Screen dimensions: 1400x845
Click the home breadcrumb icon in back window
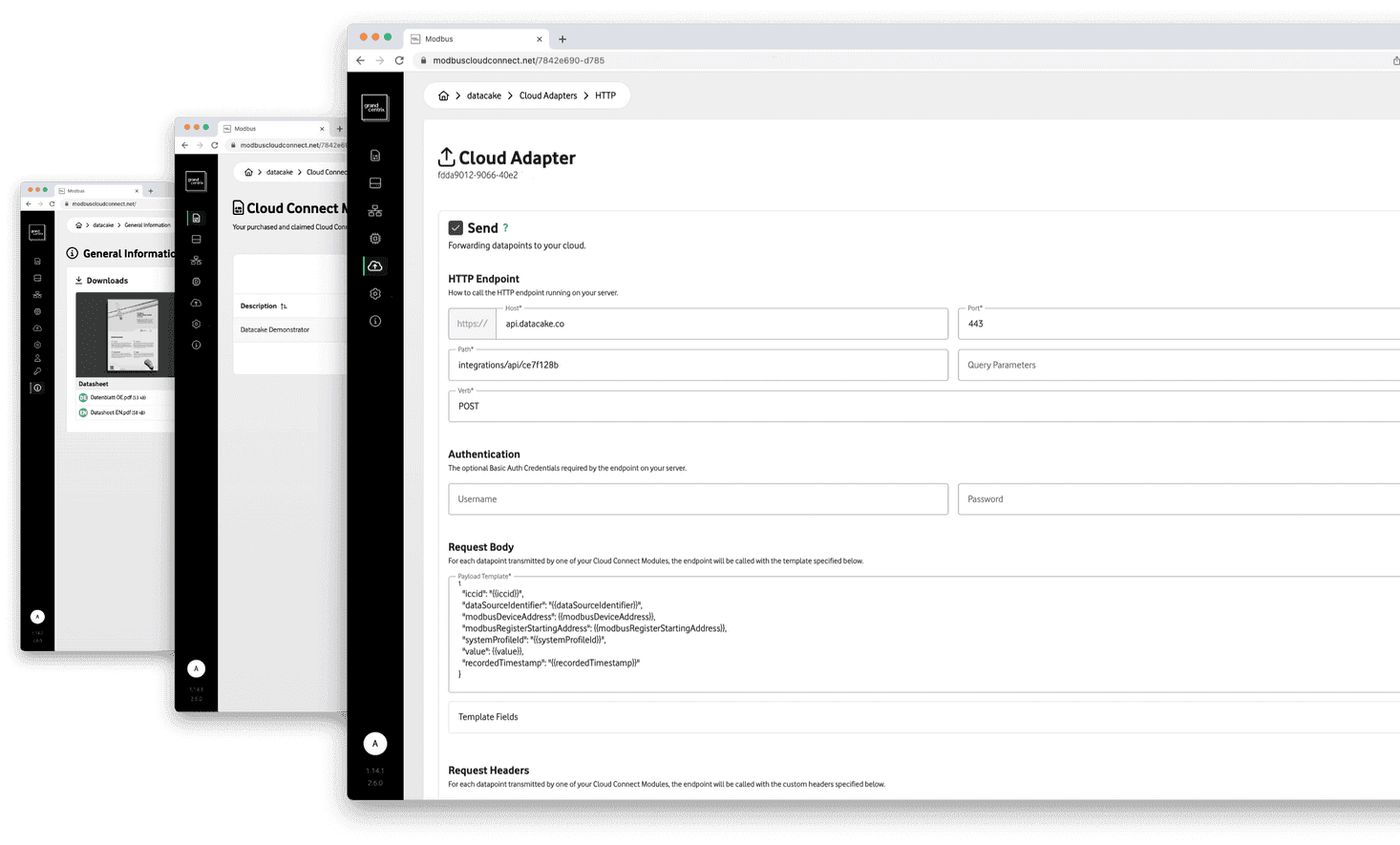click(x=78, y=225)
